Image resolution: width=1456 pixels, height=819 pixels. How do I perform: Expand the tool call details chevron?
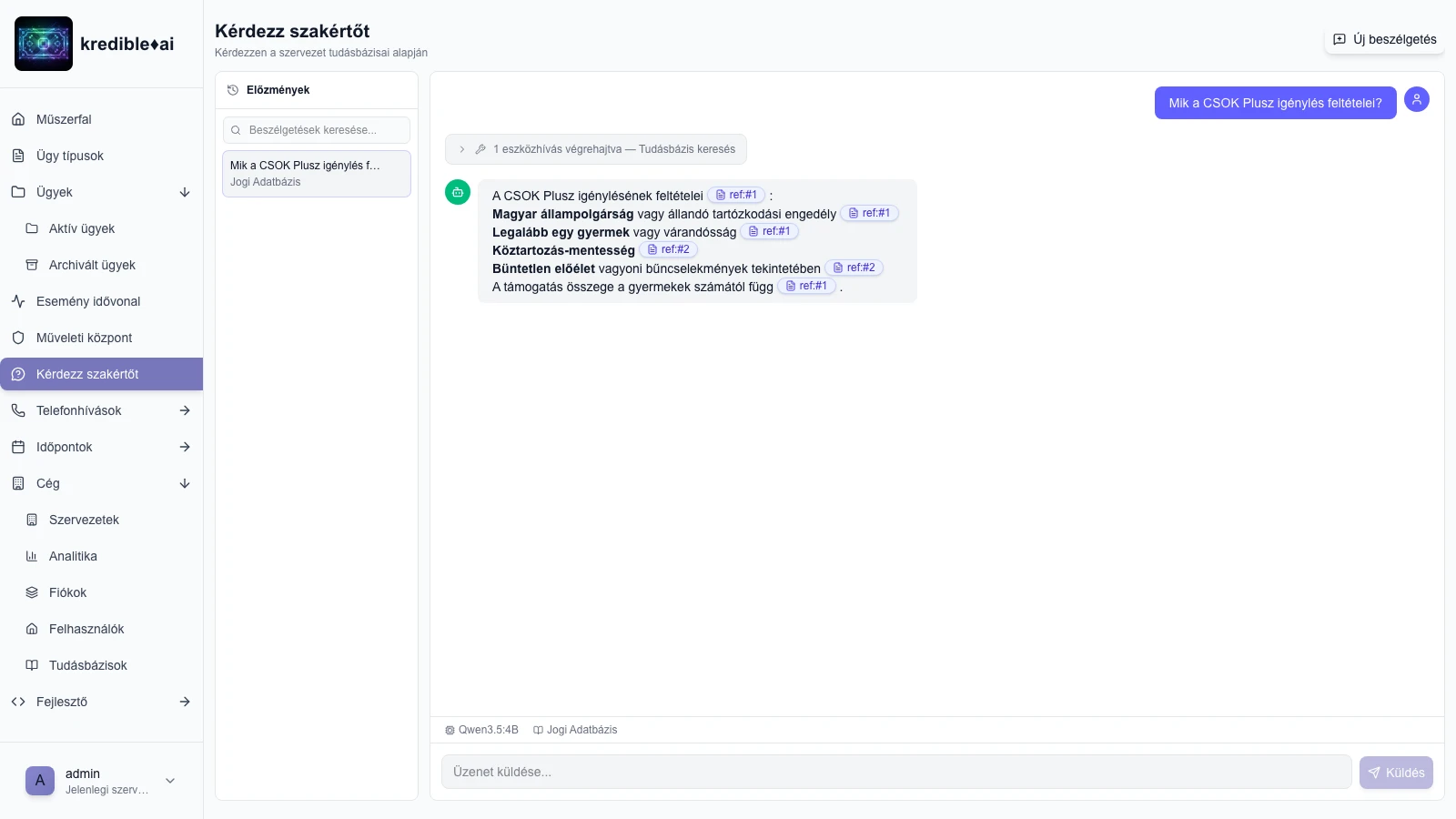coord(462,149)
